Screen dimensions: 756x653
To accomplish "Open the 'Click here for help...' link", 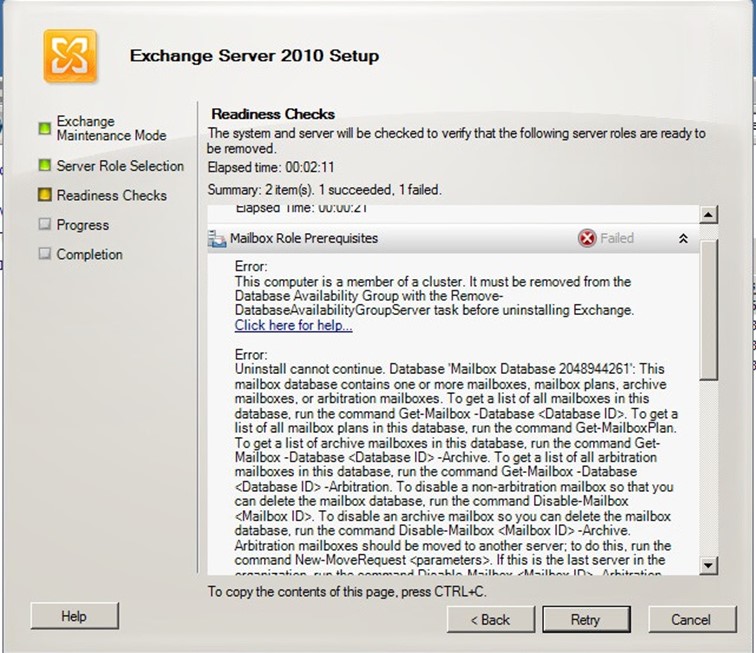I will [x=293, y=326].
